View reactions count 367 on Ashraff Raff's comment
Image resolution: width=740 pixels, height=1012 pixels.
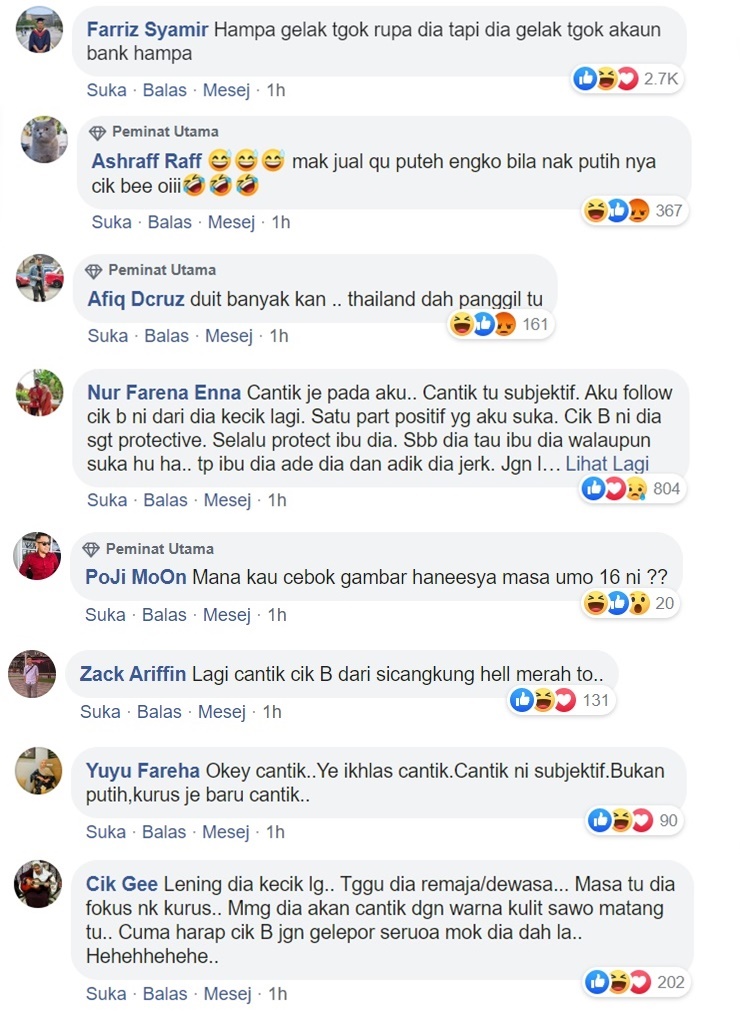pos(635,210)
